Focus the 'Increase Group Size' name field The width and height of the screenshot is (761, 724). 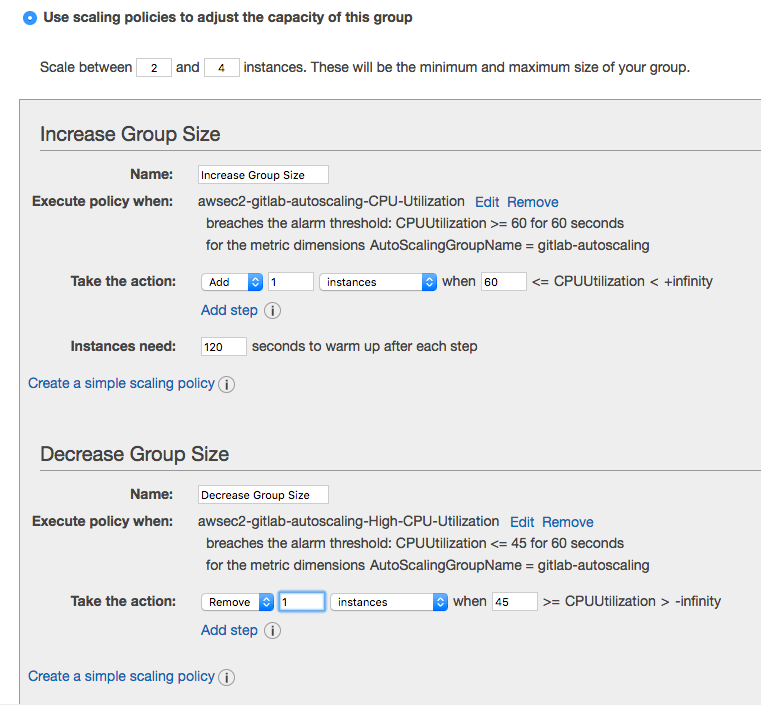coord(263,175)
